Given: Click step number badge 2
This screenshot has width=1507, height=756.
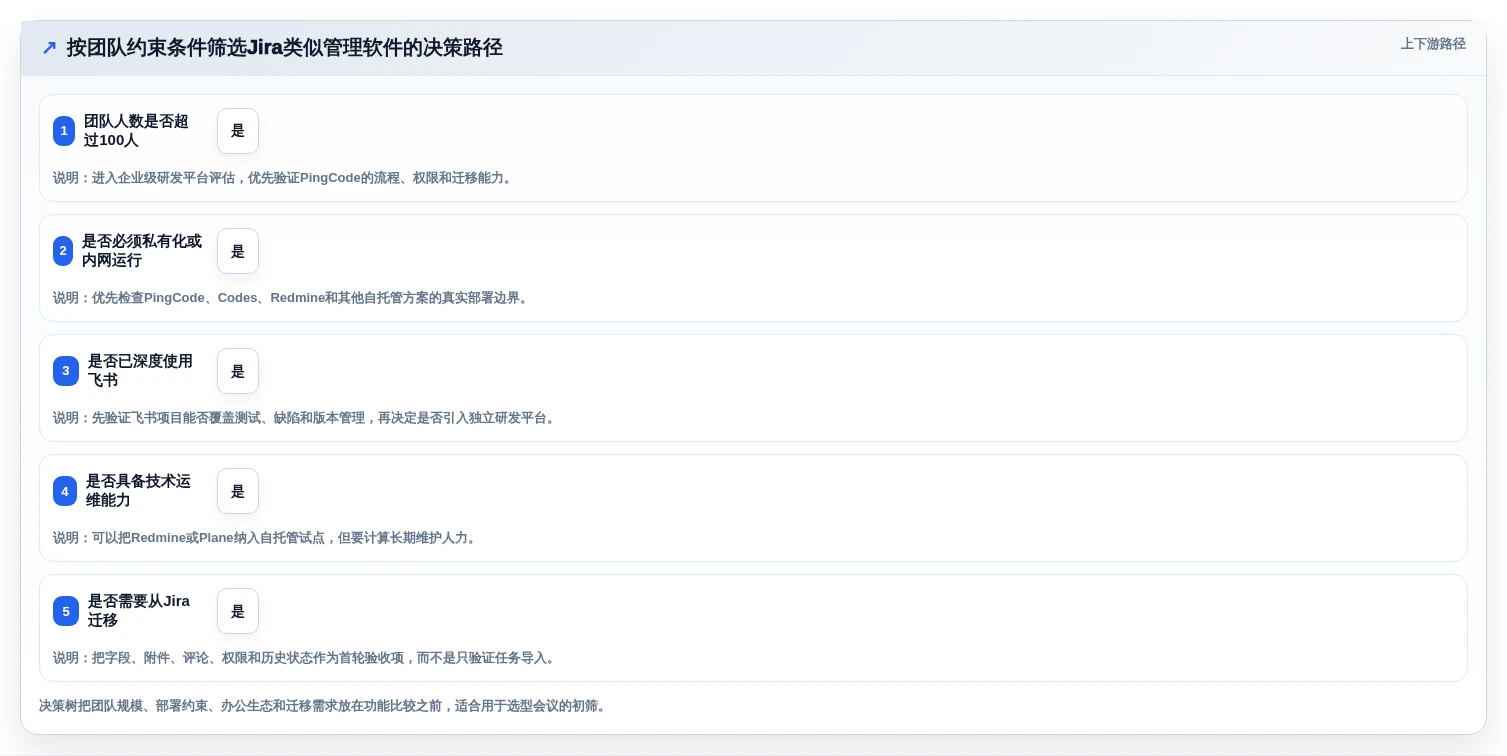Looking at the screenshot, I should pyautogui.click(x=63, y=251).
